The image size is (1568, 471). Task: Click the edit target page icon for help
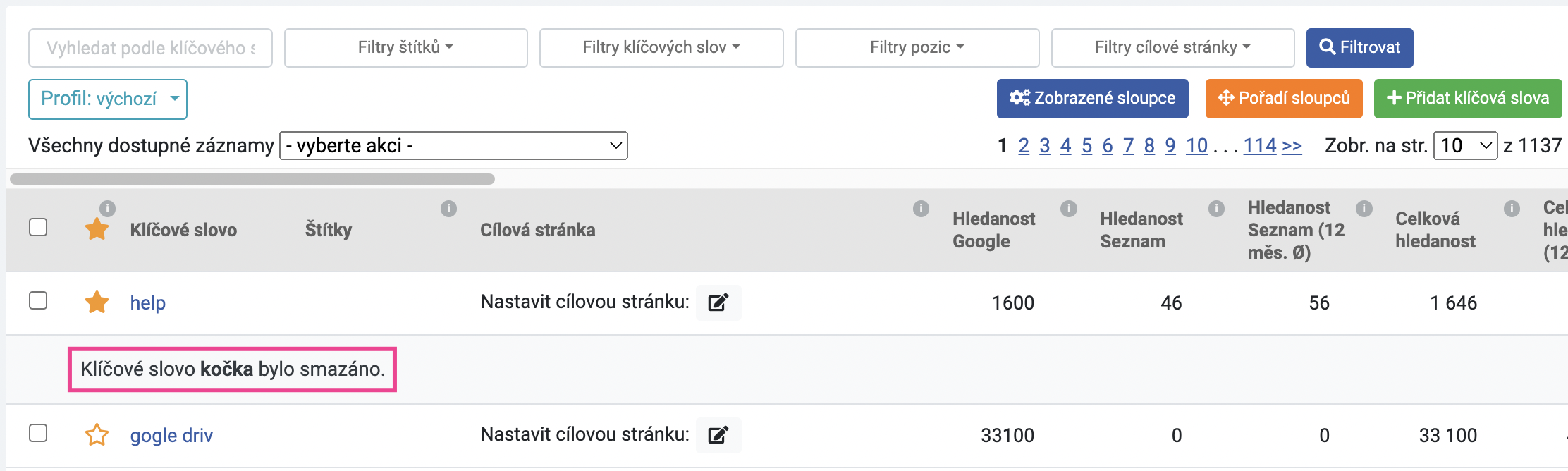718,302
